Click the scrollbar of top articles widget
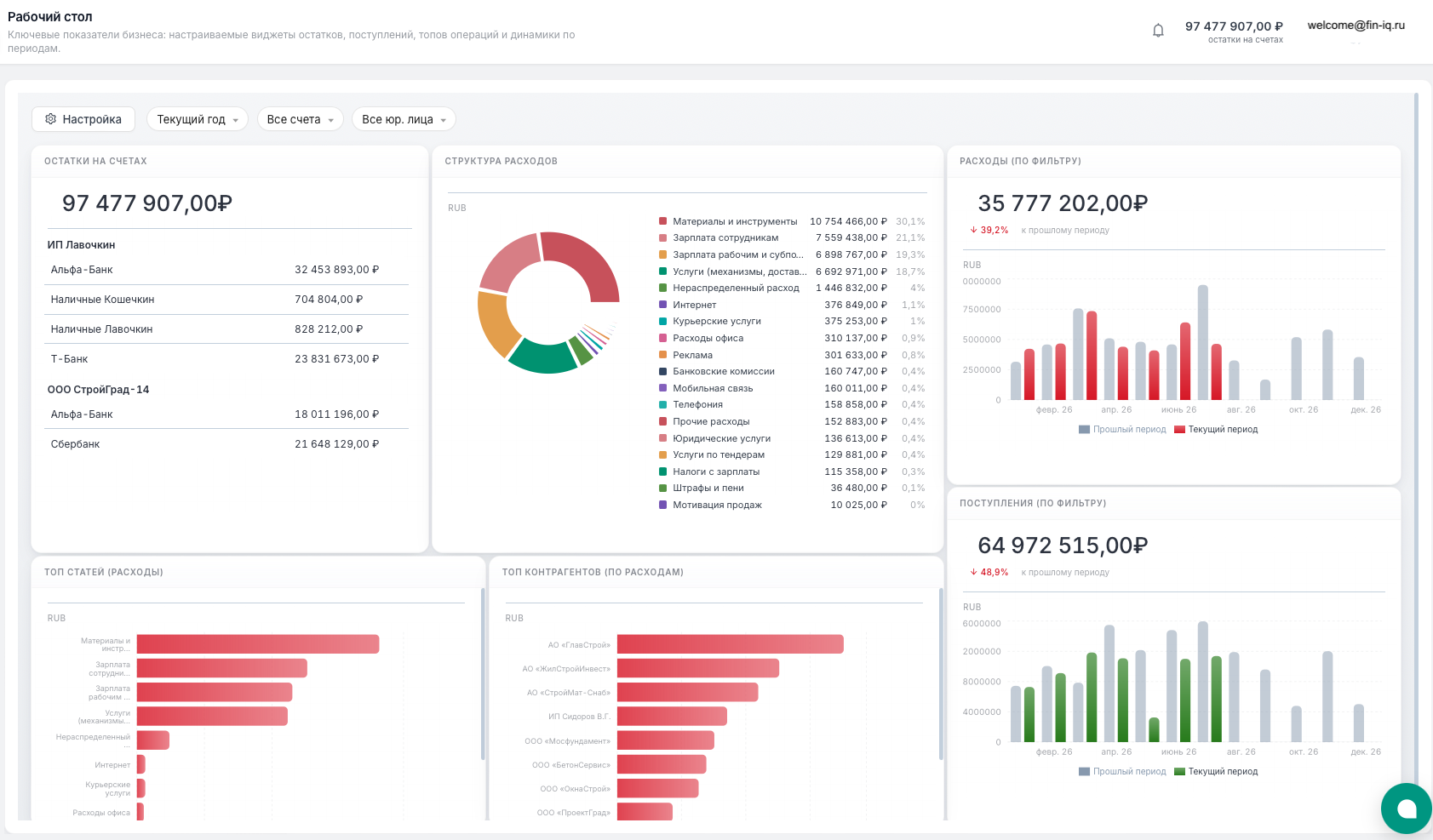The width and height of the screenshot is (1433, 840). click(483, 673)
